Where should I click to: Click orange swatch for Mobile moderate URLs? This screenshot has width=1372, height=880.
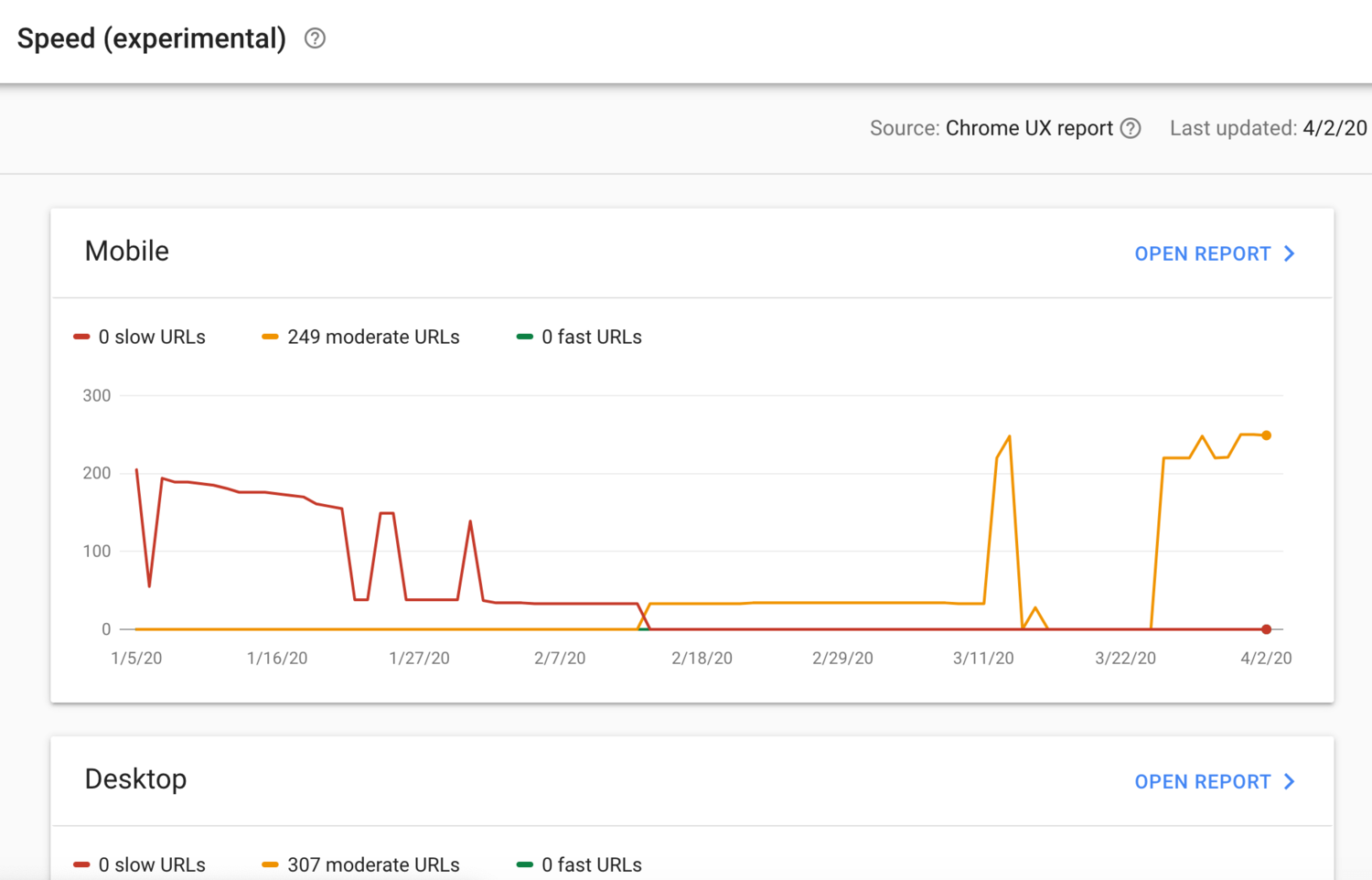(270, 337)
